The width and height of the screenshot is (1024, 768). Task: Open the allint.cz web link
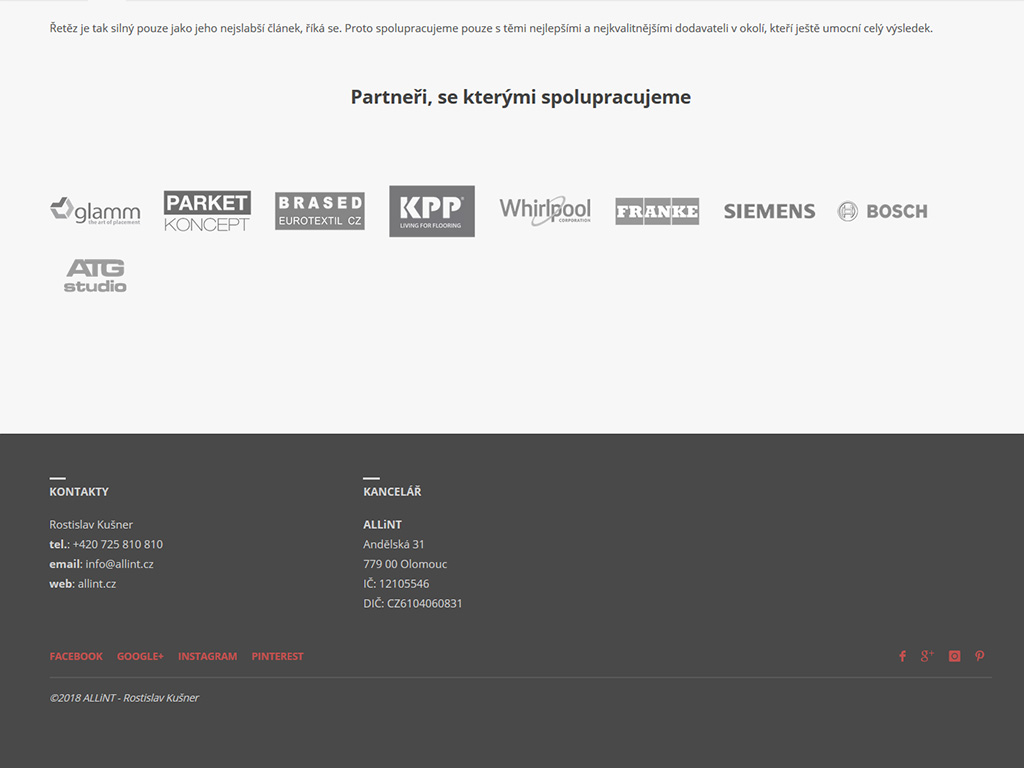97,584
